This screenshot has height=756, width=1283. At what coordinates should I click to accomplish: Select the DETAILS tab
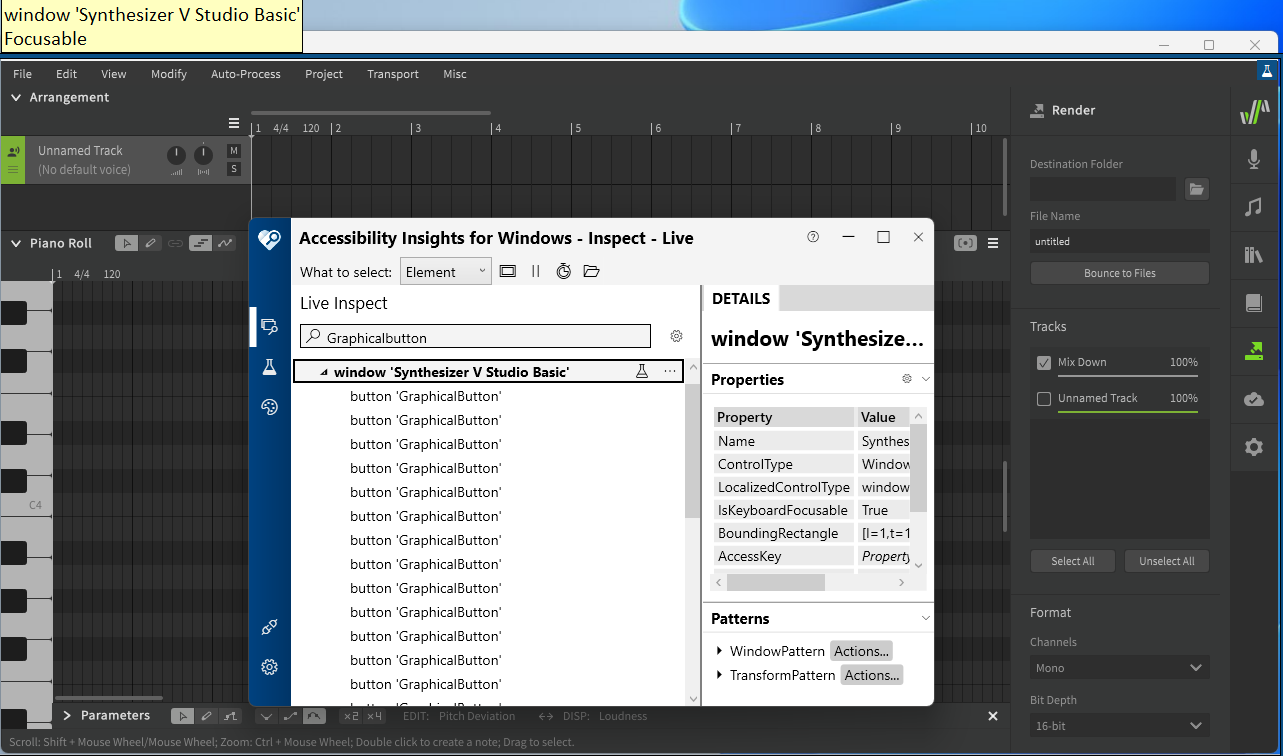tap(741, 298)
